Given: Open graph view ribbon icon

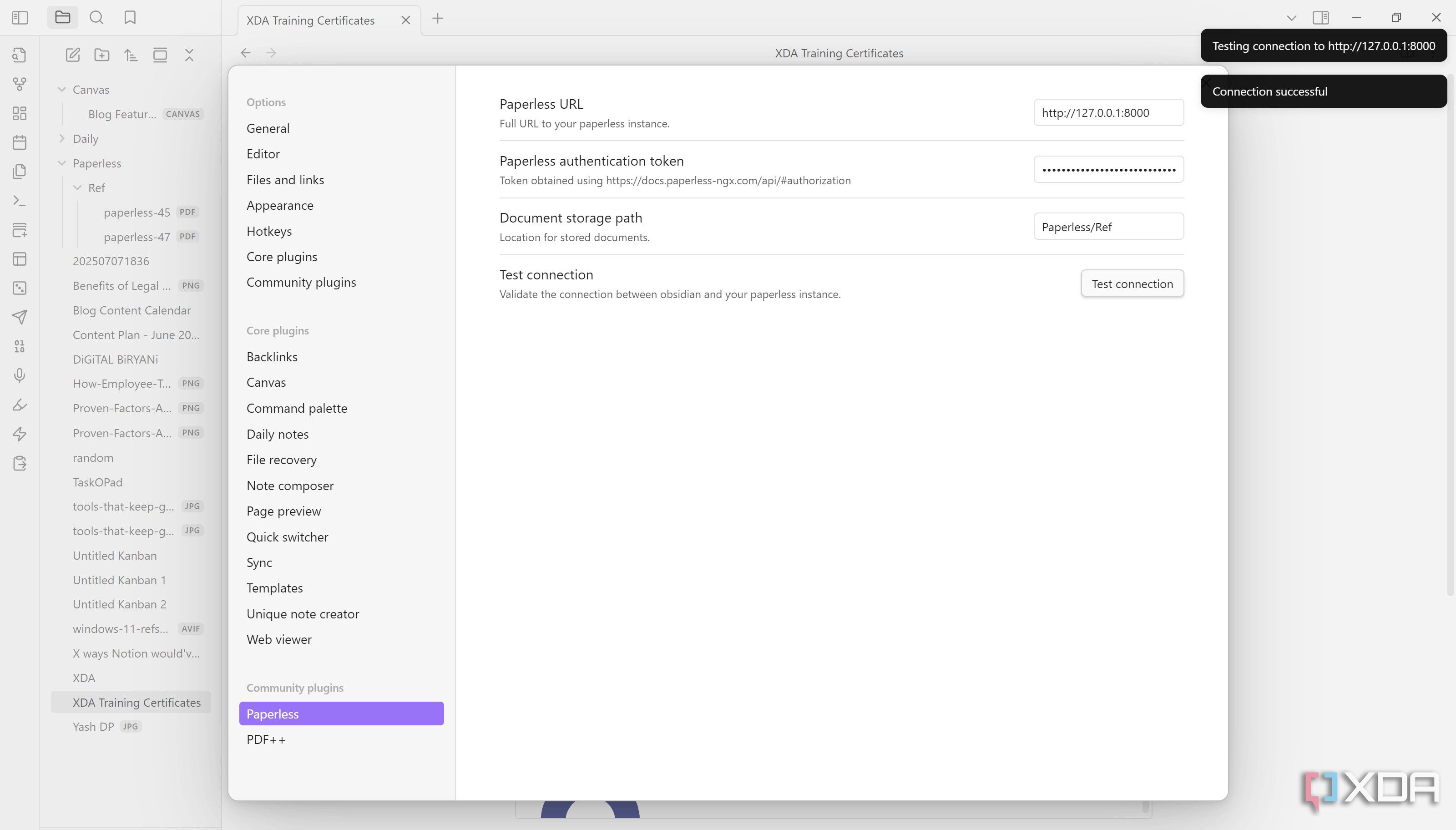Looking at the screenshot, I should coord(20,84).
